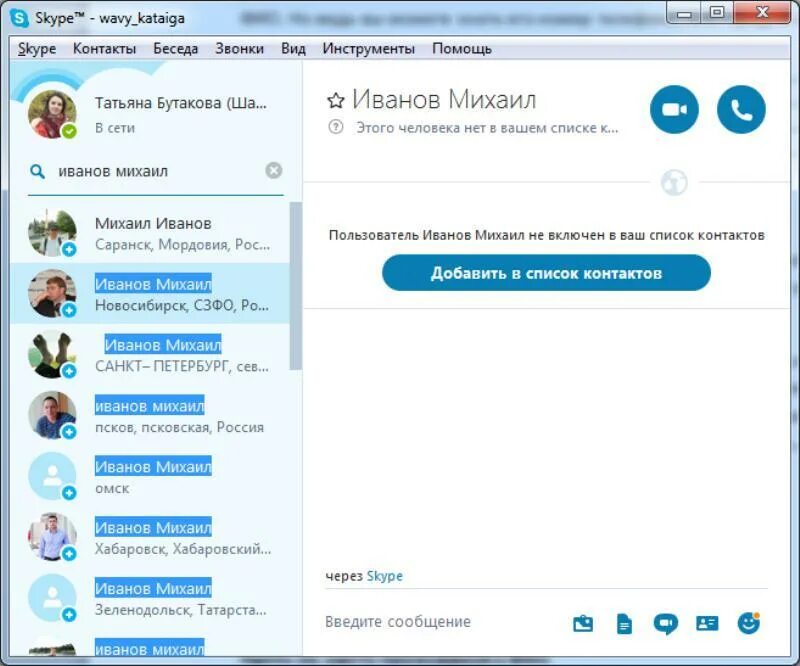Image resolution: width=800 pixels, height=666 pixels.
Task: Click plus badge on псков contact avatar
Action: point(69,432)
